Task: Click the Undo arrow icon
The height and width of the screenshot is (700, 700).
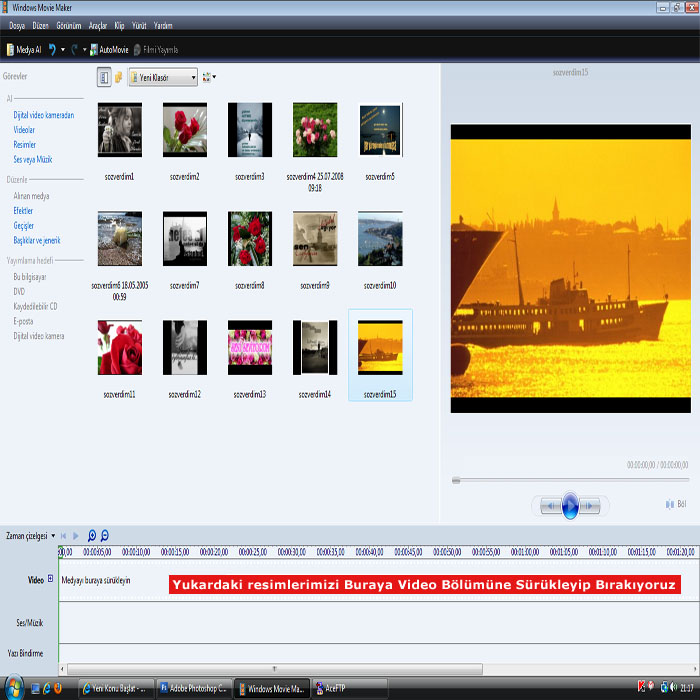Action: tap(52, 50)
